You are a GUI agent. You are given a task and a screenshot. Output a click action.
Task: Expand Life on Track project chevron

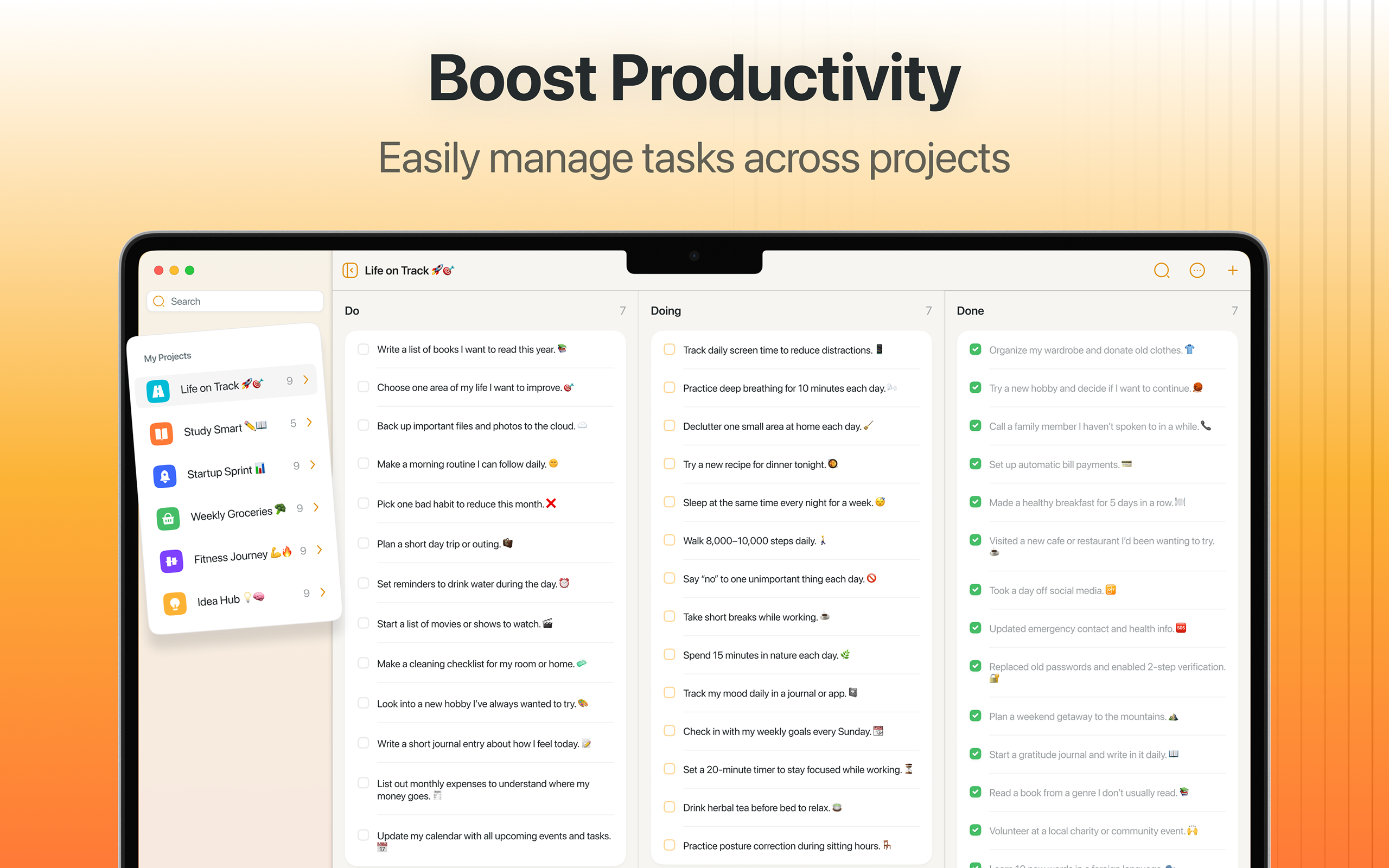coord(306,379)
